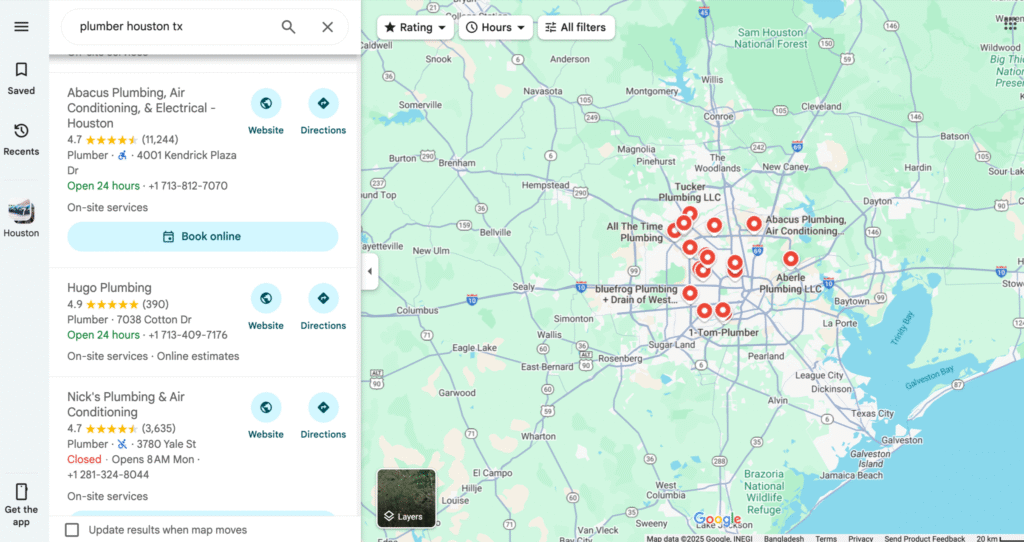Image resolution: width=1024 pixels, height=542 pixels.
Task: Select Nick's Plumbing & Air Conditioning title
Action: [x=125, y=404]
